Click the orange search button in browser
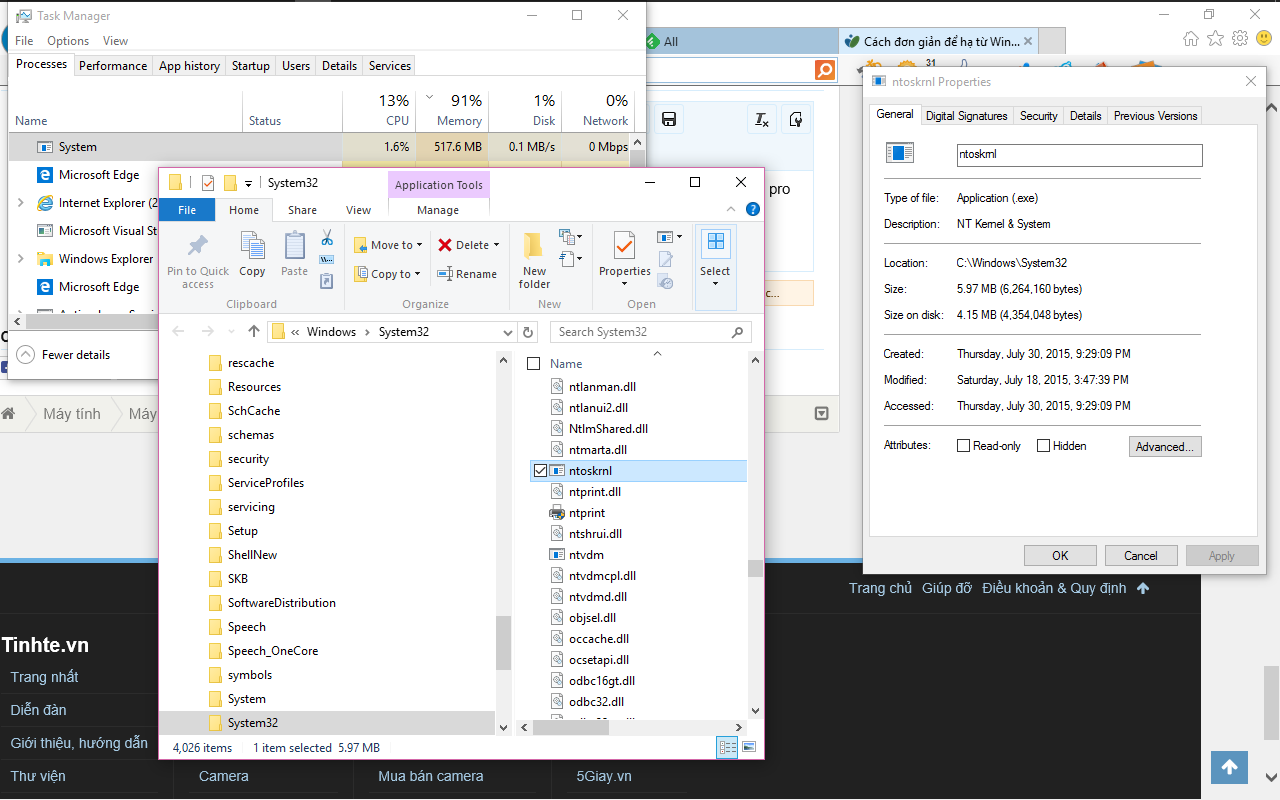The image size is (1280, 800). point(825,70)
